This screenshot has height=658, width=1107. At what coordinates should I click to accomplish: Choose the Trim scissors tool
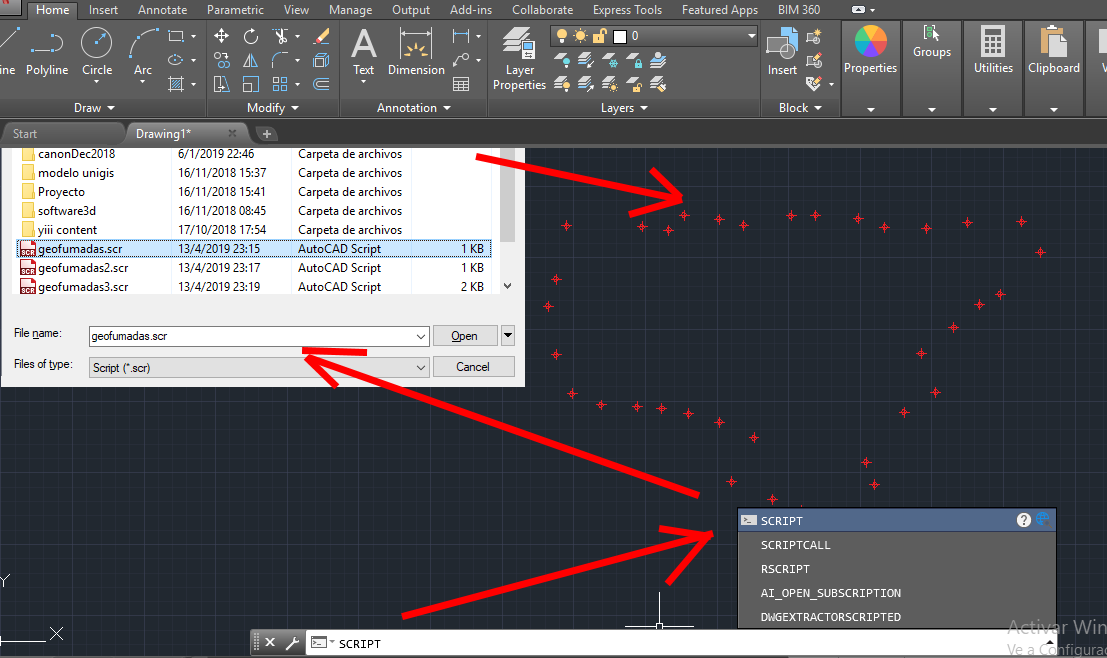[x=280, y=36]
